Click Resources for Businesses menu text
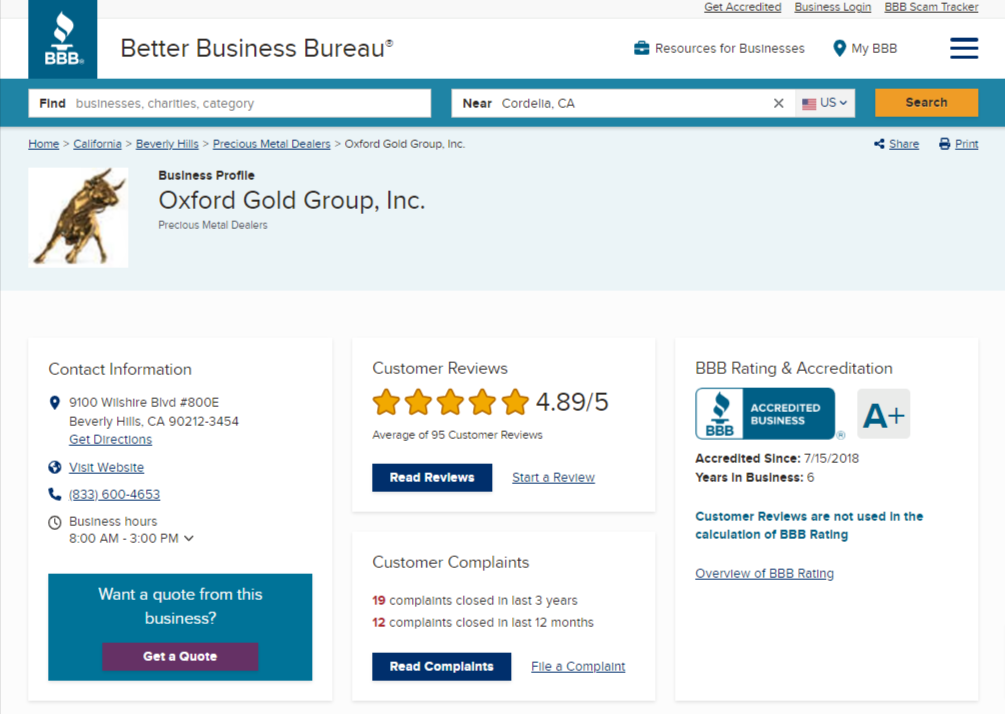This screenshot has width=1005, height=714. coord(729,49)
